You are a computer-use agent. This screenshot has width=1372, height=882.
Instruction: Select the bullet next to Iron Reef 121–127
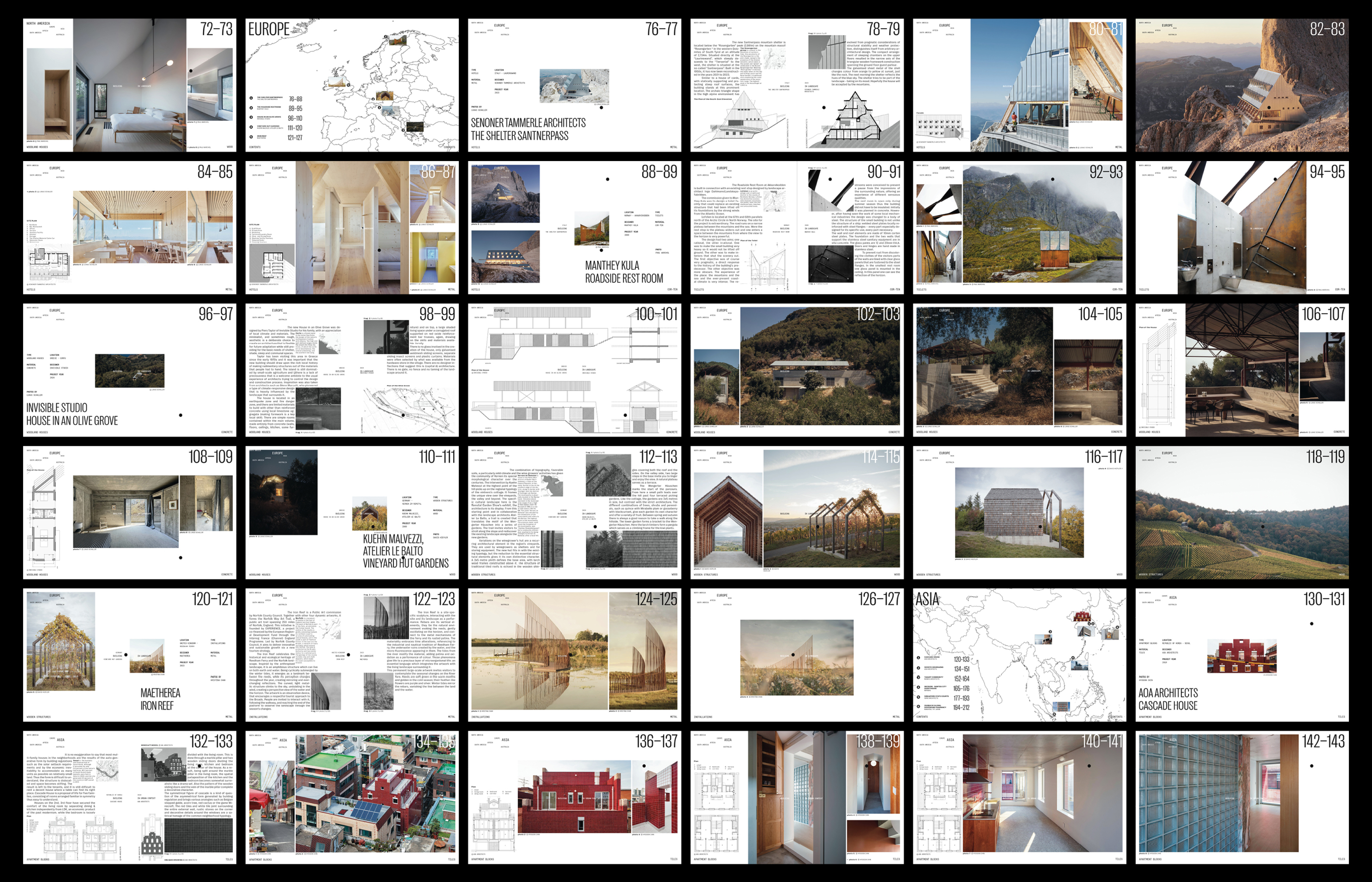251,137
